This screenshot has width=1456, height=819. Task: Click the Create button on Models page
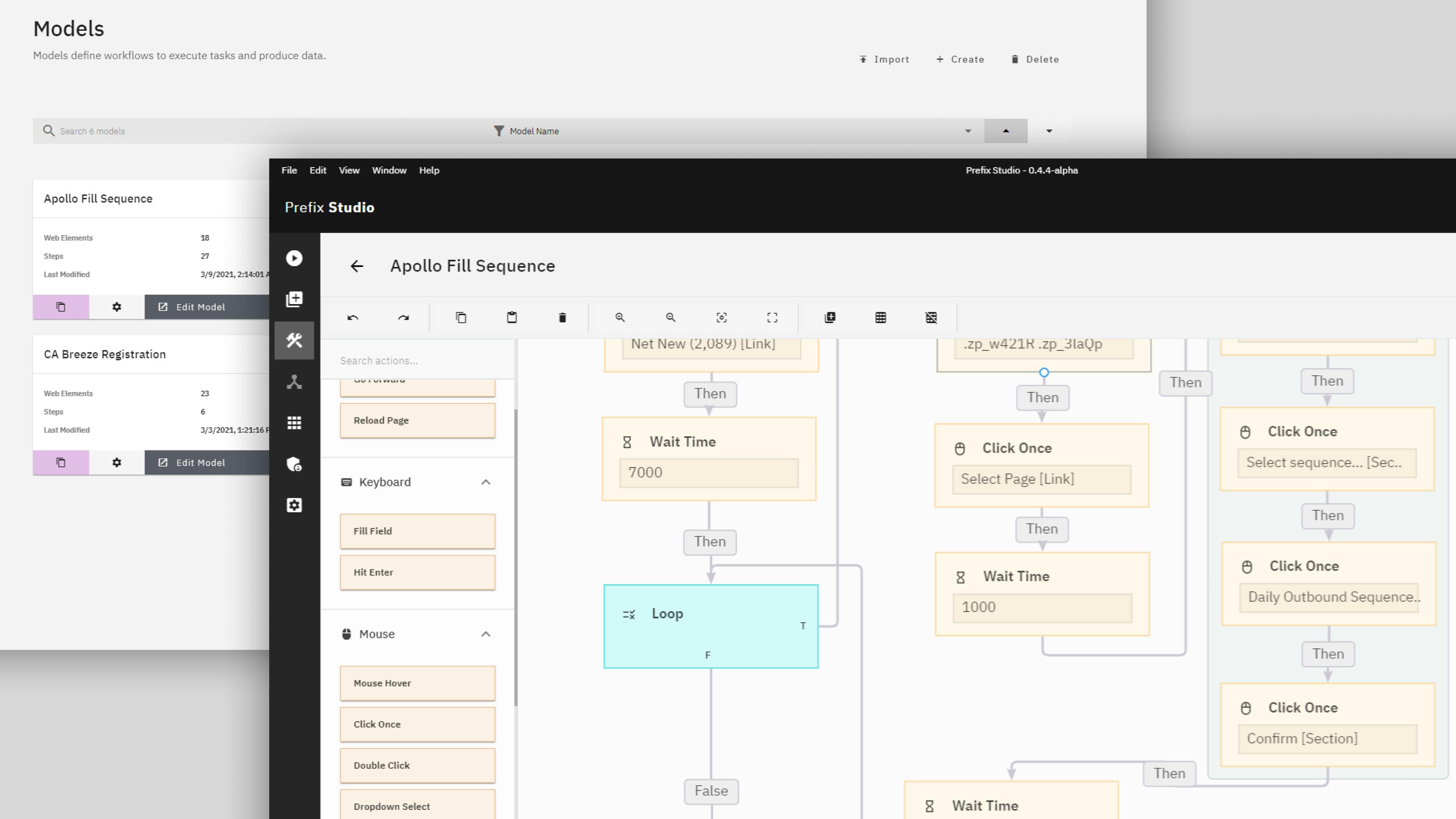coord(960,60)
